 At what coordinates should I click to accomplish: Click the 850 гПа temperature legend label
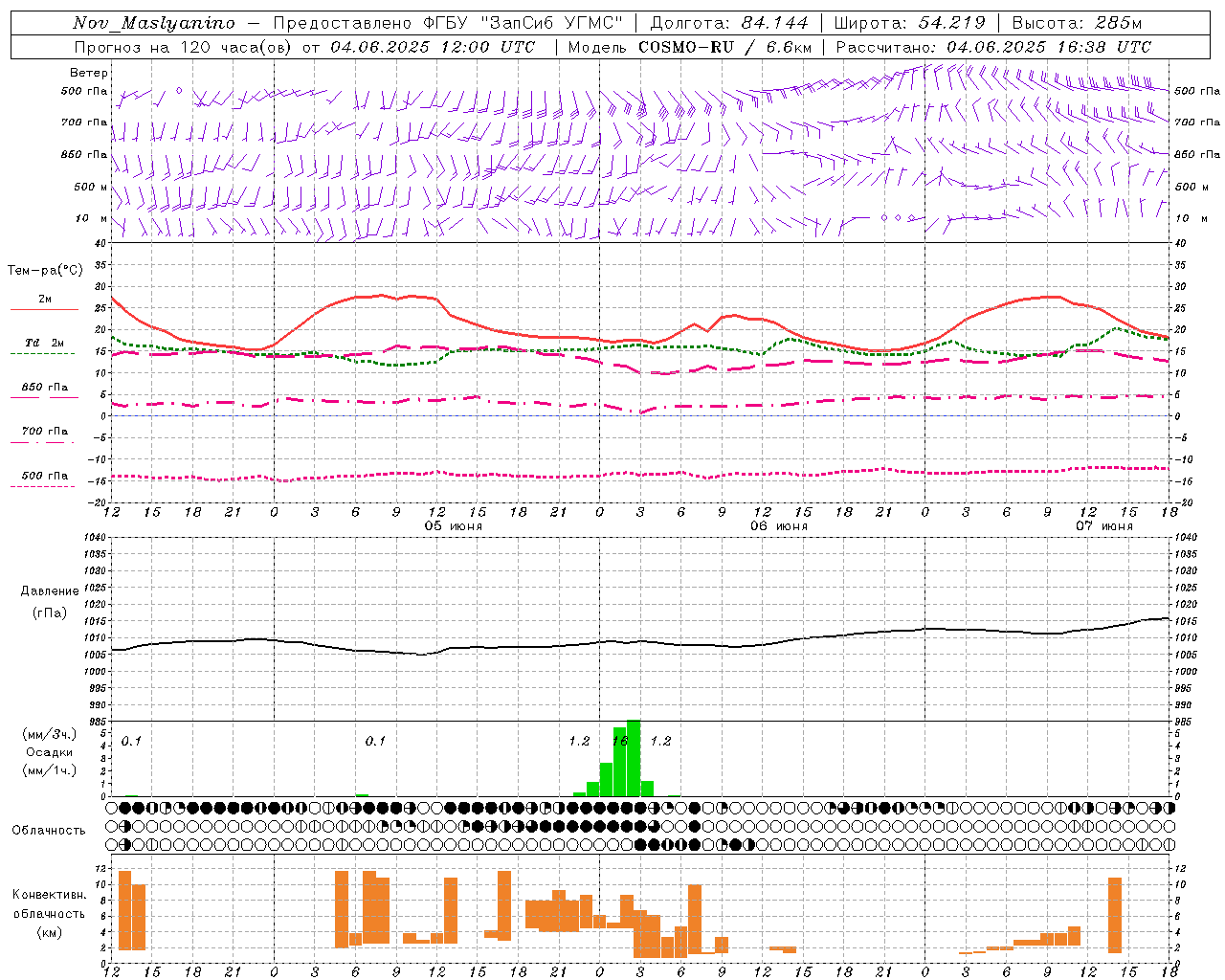44,388
